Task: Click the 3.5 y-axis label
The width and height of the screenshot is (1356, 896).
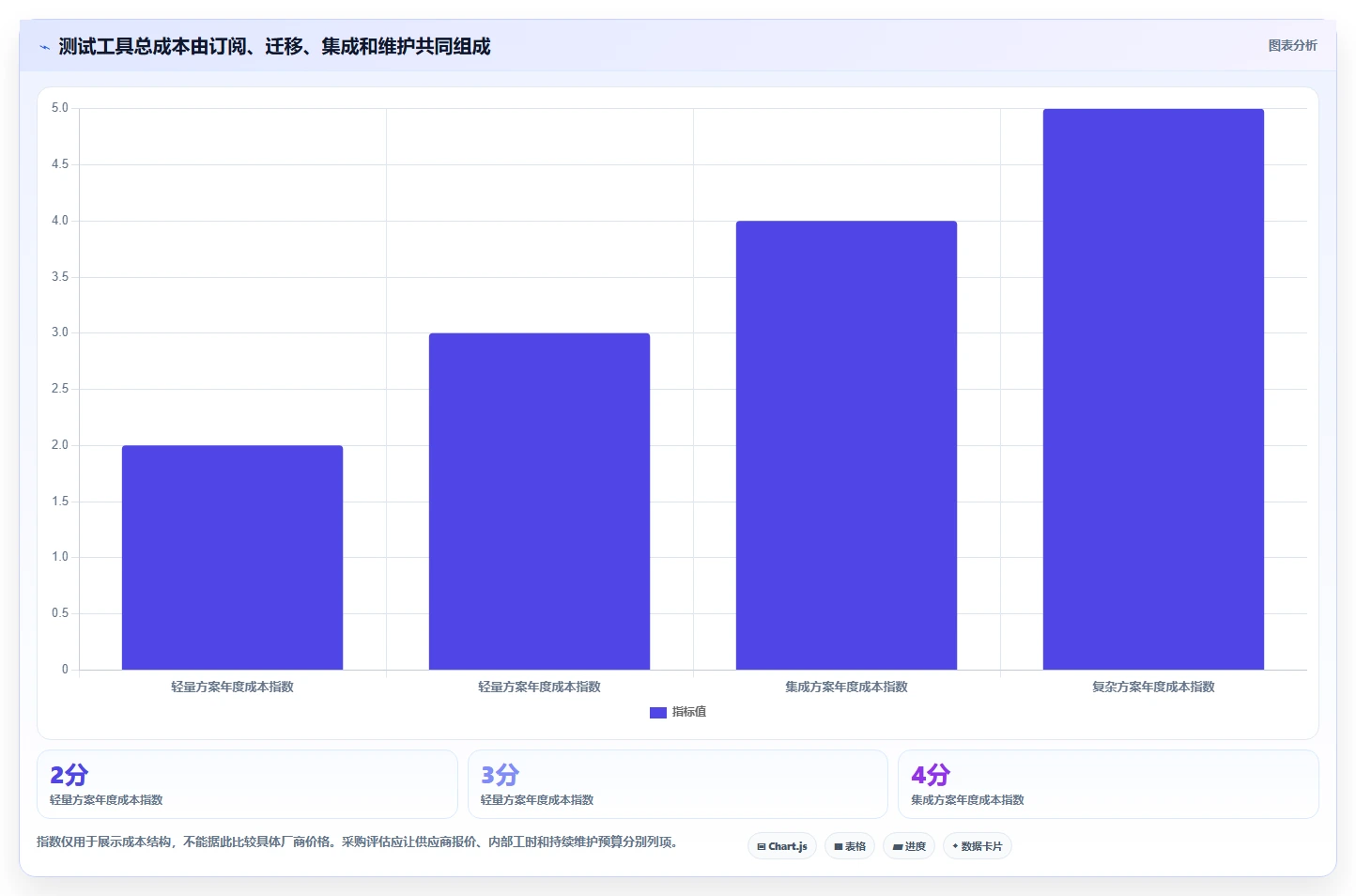Action: click(60, 277)
